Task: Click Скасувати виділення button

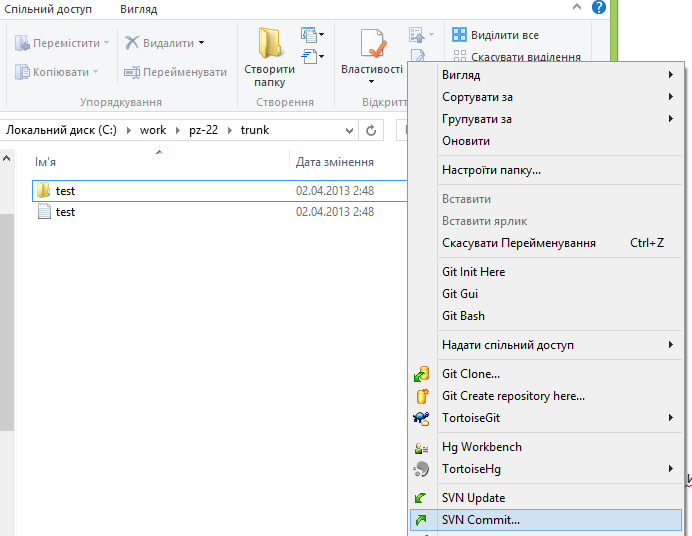Action: 517,56
